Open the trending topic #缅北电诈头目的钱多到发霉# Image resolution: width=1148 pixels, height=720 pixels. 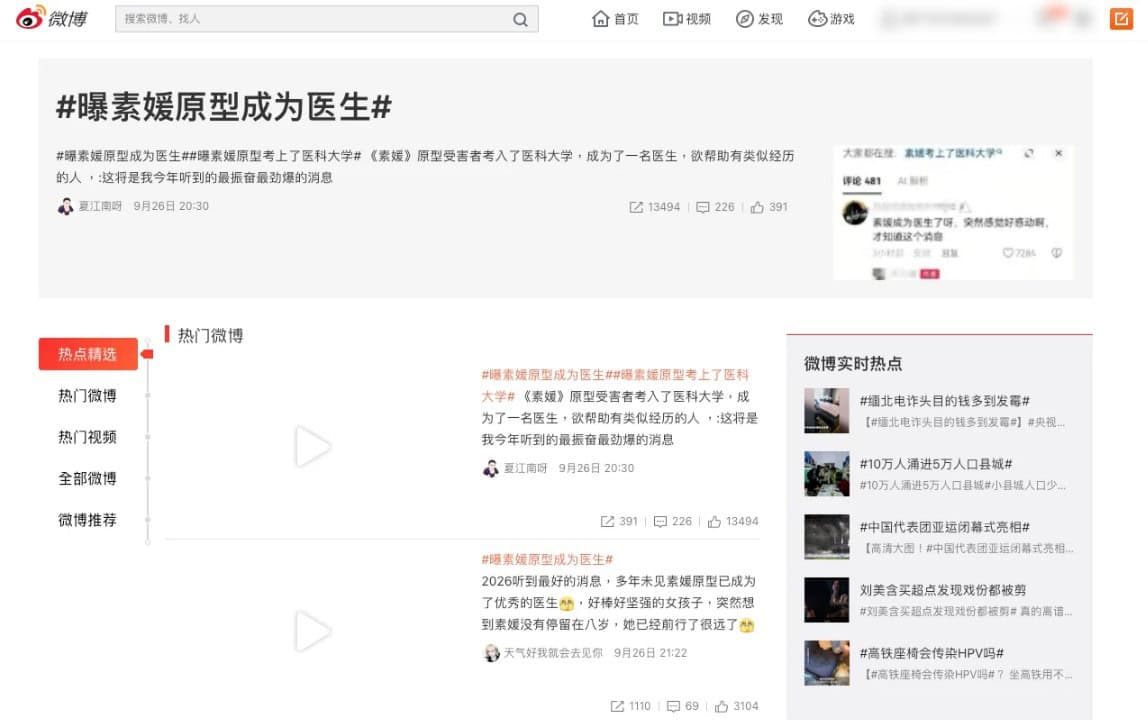click(x=944, y=401)
